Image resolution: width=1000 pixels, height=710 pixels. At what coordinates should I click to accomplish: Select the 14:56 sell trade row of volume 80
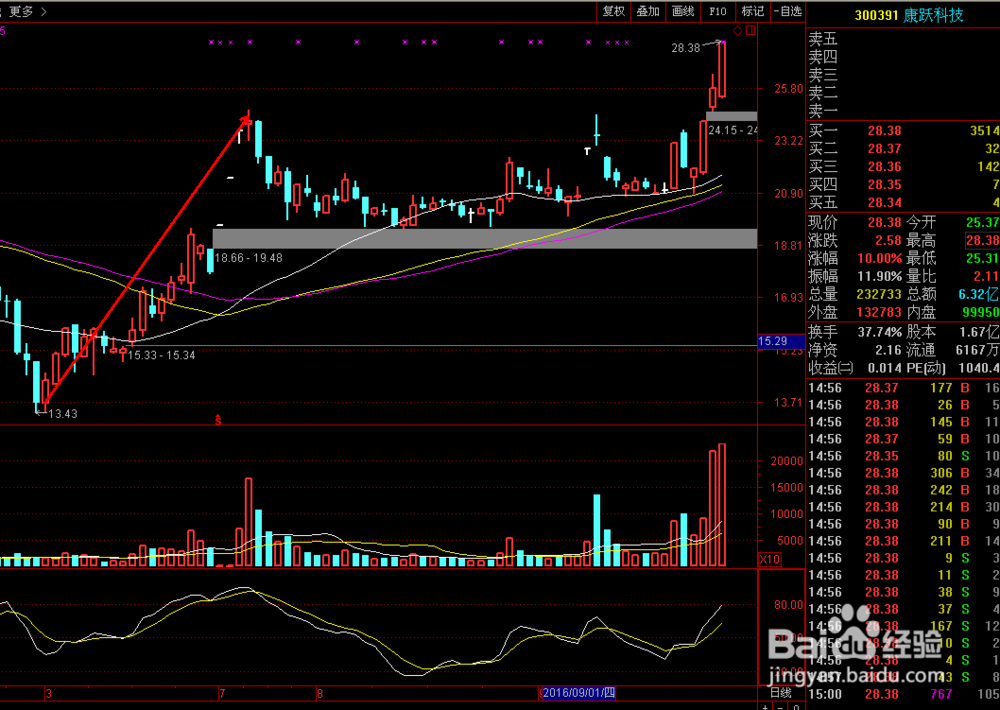click(x=903, y=456)
